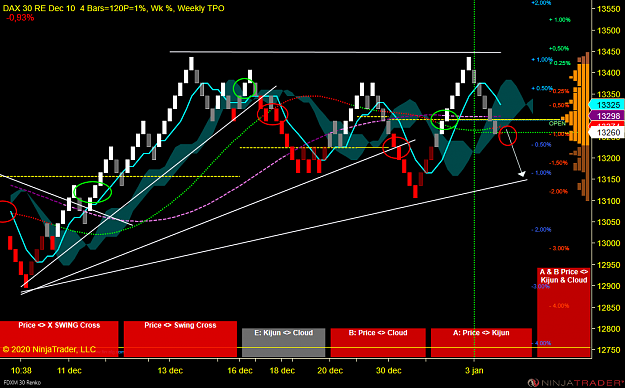Click the 12750 price axis label
Screen dimensions: 625x388
(608, 350)
